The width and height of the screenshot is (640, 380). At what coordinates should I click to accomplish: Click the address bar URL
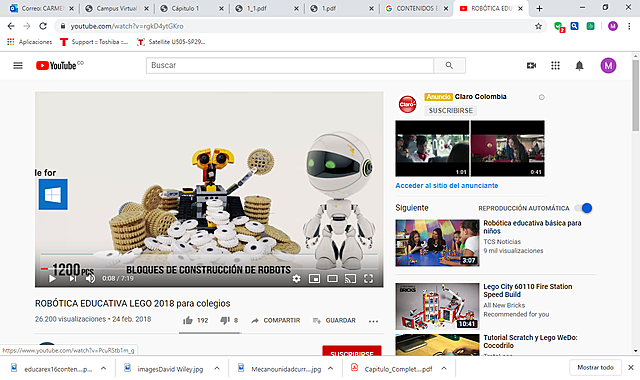coord(127,26)
